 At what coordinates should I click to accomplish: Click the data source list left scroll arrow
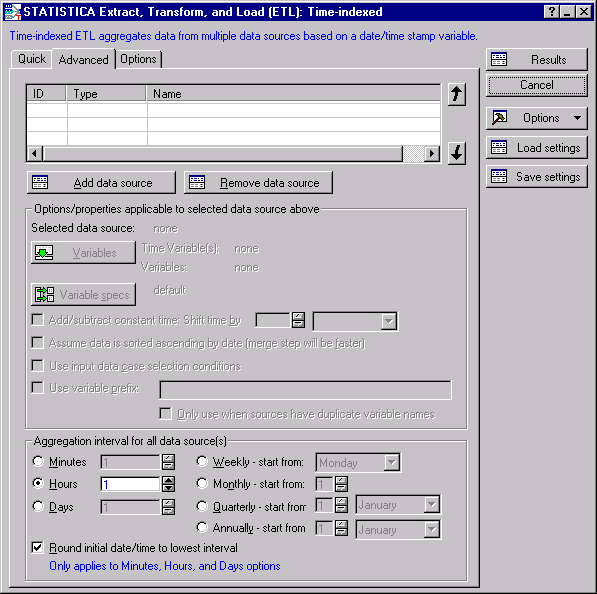35,154
